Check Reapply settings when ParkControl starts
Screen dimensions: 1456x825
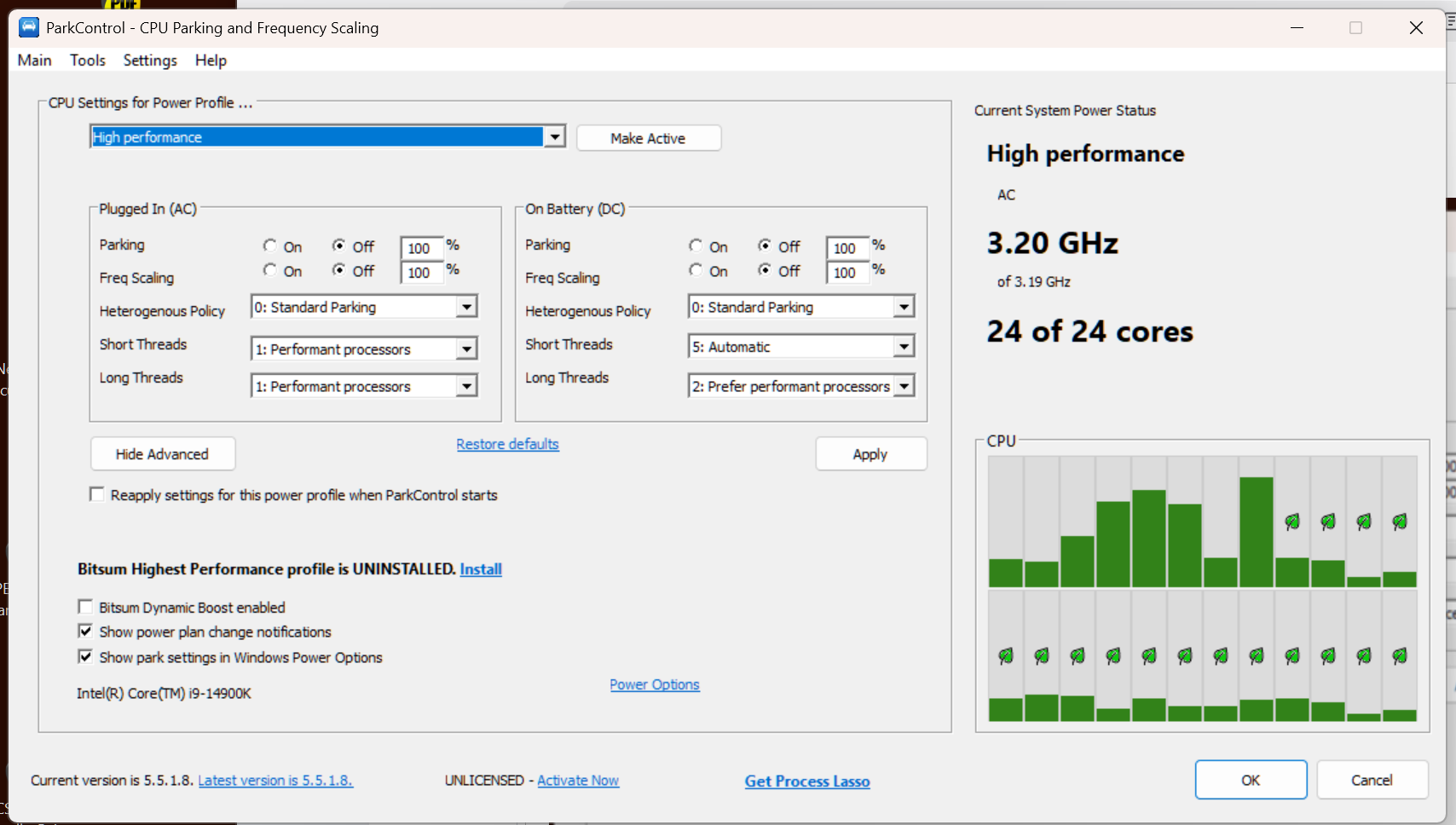click(x=97, y=494)
